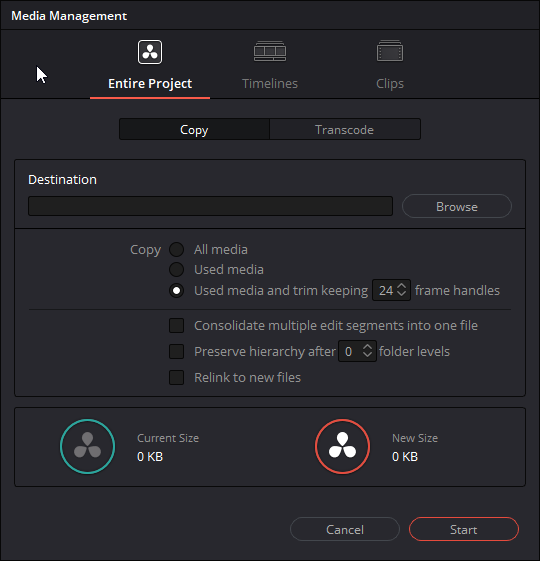Viewport: 540px width, 561px height.
Task: Select the All media radio button
Action: point(176,249)
